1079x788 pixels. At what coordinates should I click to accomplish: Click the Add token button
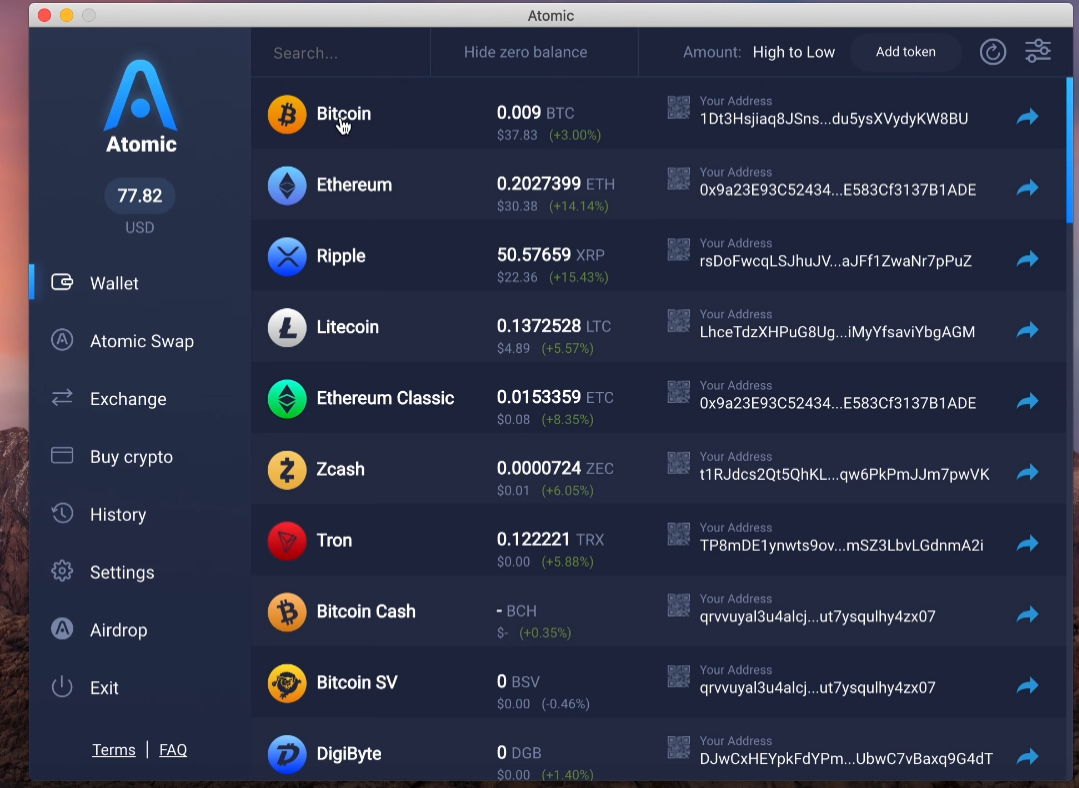906,52
